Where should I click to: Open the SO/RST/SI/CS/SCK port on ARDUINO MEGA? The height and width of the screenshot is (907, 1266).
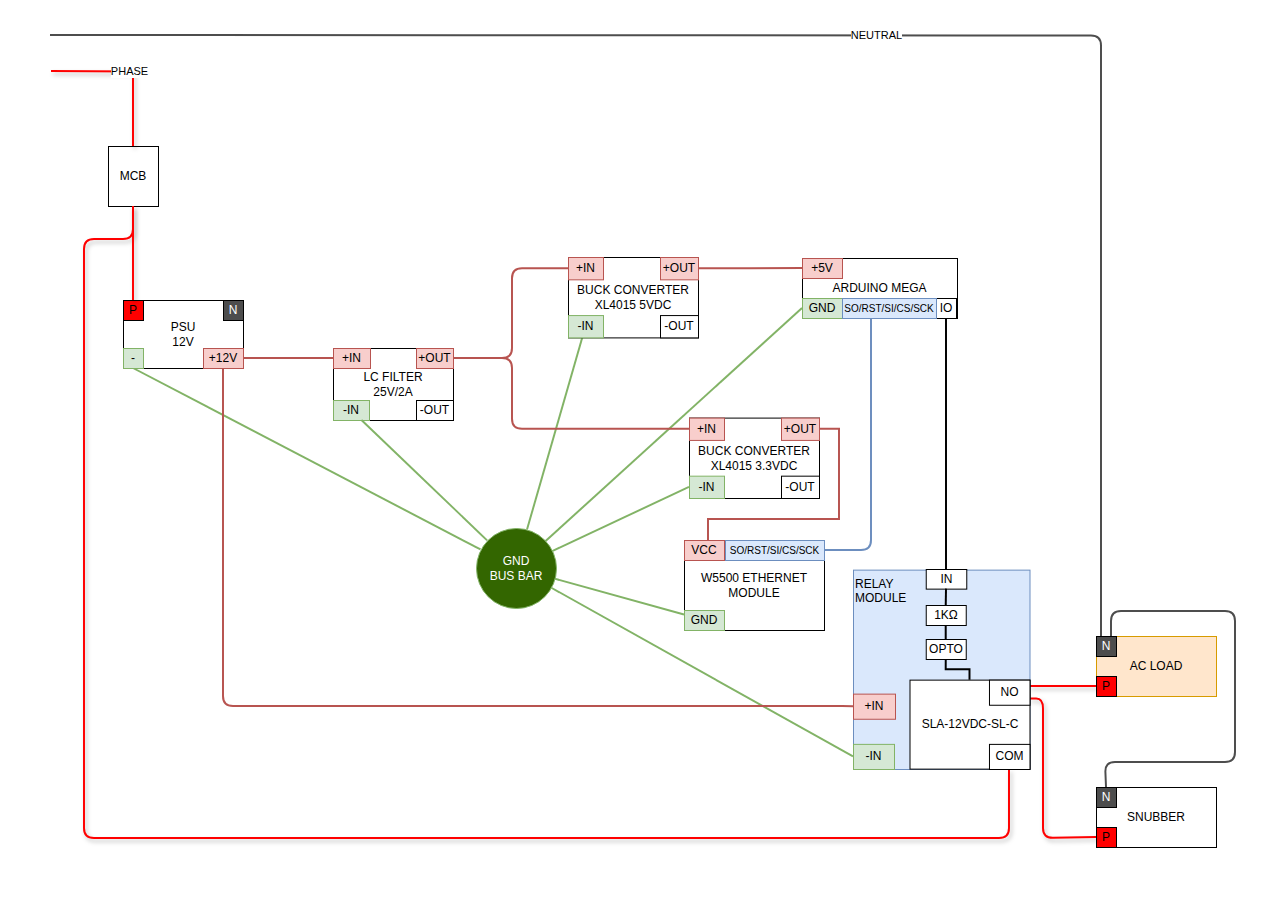tap(889, 308)
